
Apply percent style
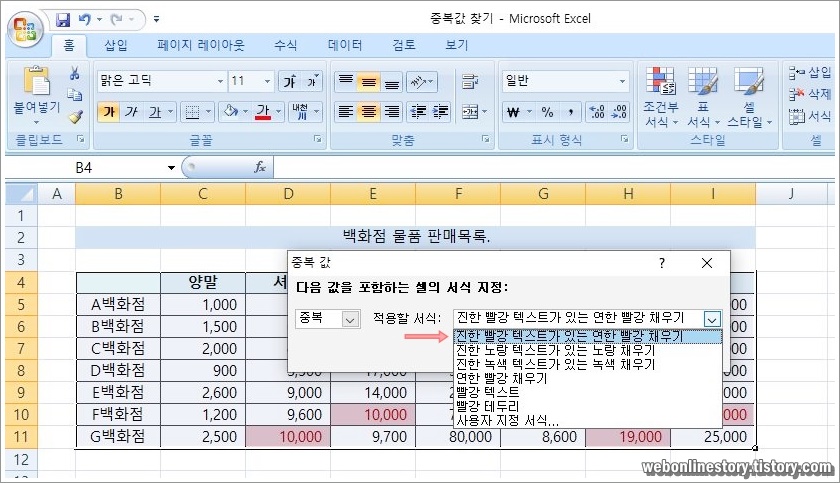click(x=547, y=112)
